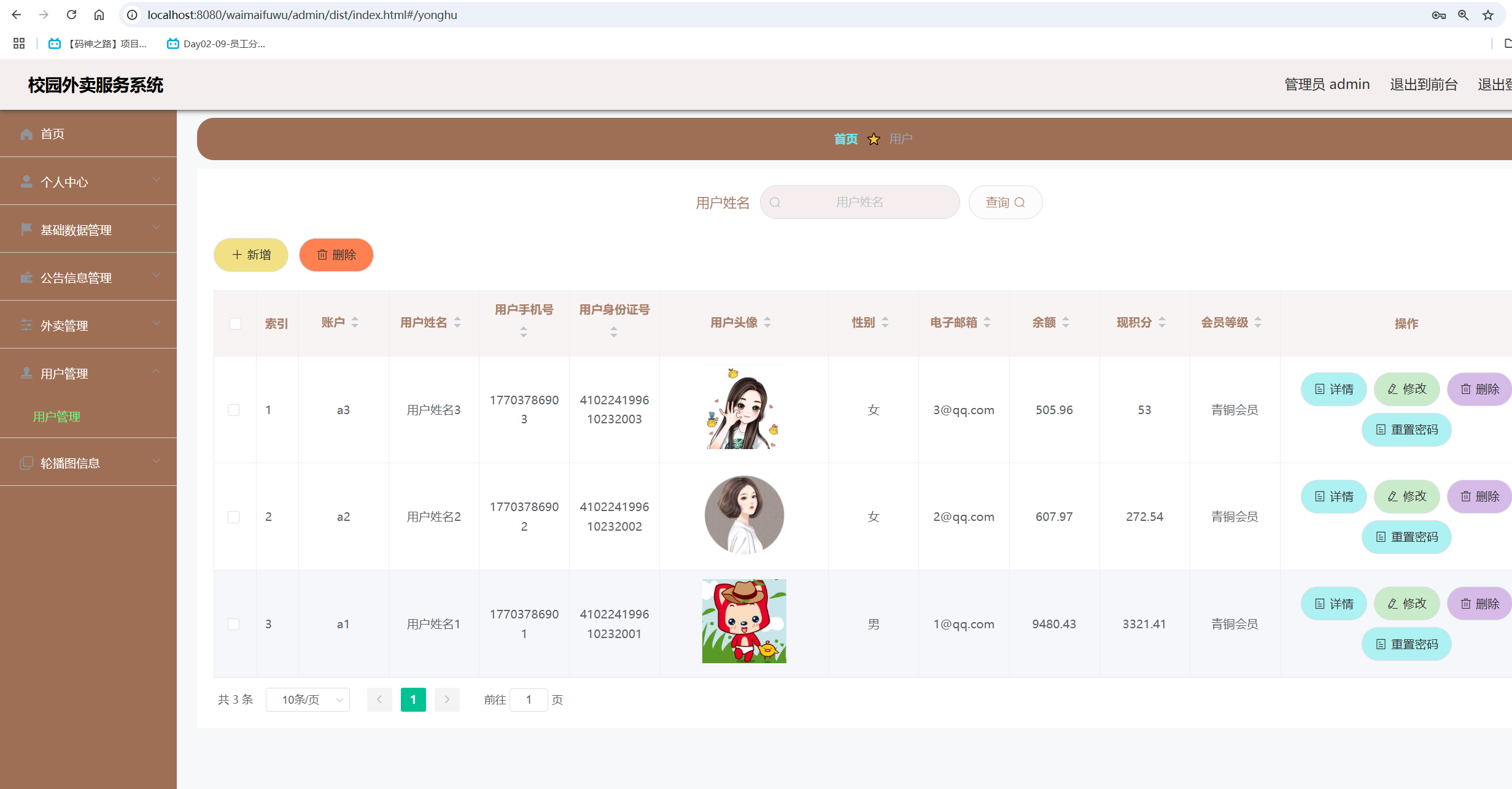
Task: Open the site info icon in address bar
Action: 132,15
